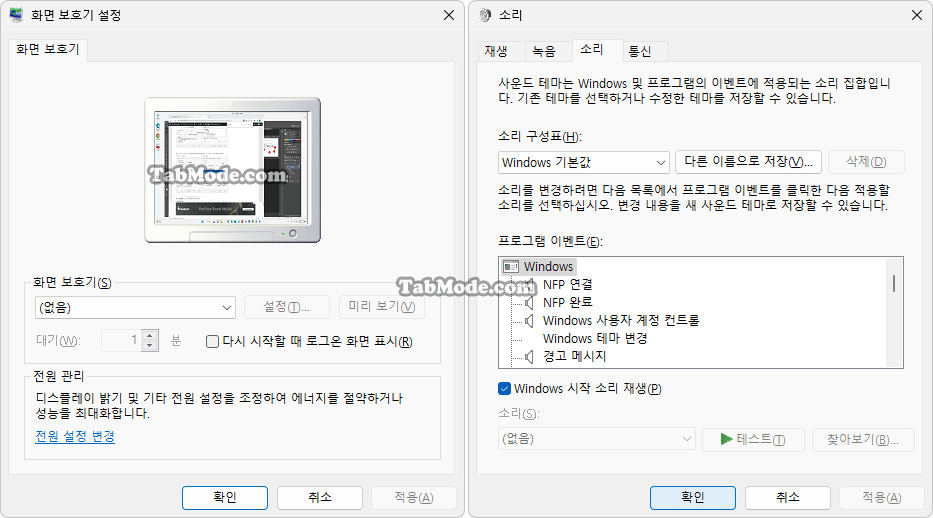This screenshot has width=933, height=518.
Task: Click the program events list scrollbar thumb
Action: 894,283
